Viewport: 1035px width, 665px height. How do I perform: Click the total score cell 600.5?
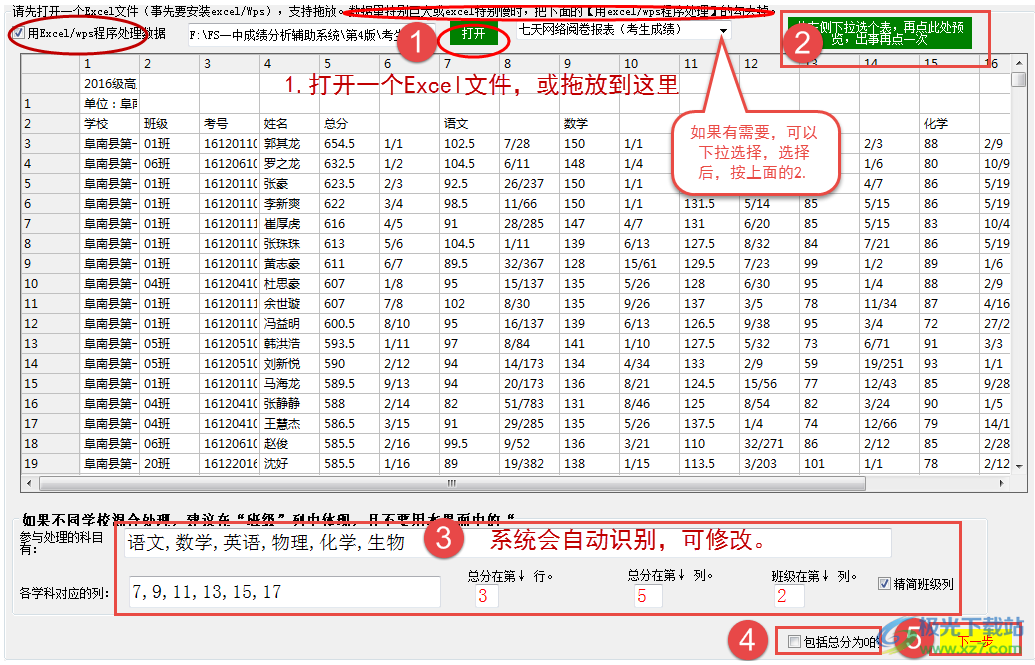click(x=350, y=324)
